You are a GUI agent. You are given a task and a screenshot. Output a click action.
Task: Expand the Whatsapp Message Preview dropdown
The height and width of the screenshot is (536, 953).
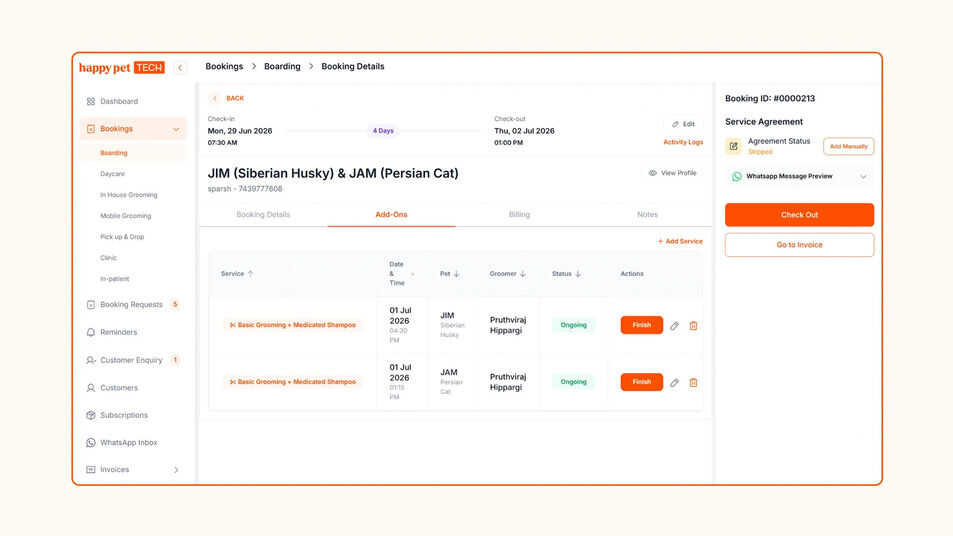863,176
